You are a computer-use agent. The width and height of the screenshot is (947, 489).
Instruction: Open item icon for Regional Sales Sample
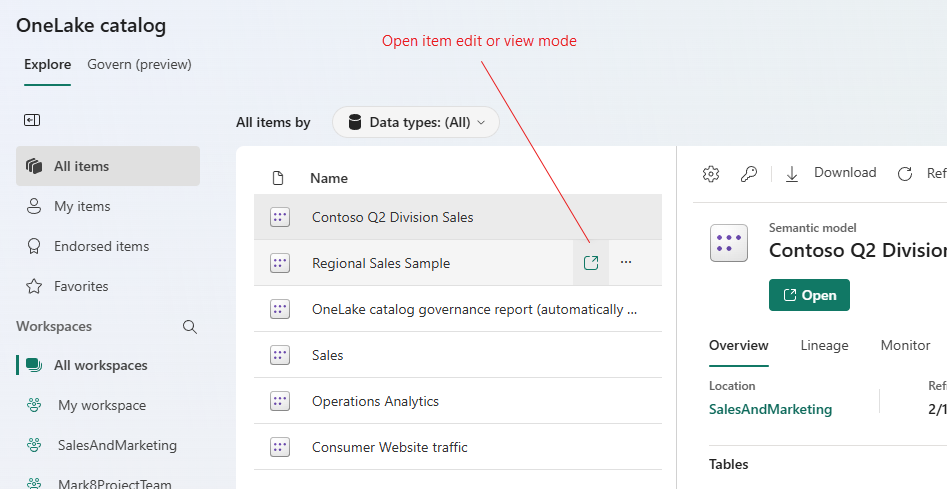click(591, 263)
